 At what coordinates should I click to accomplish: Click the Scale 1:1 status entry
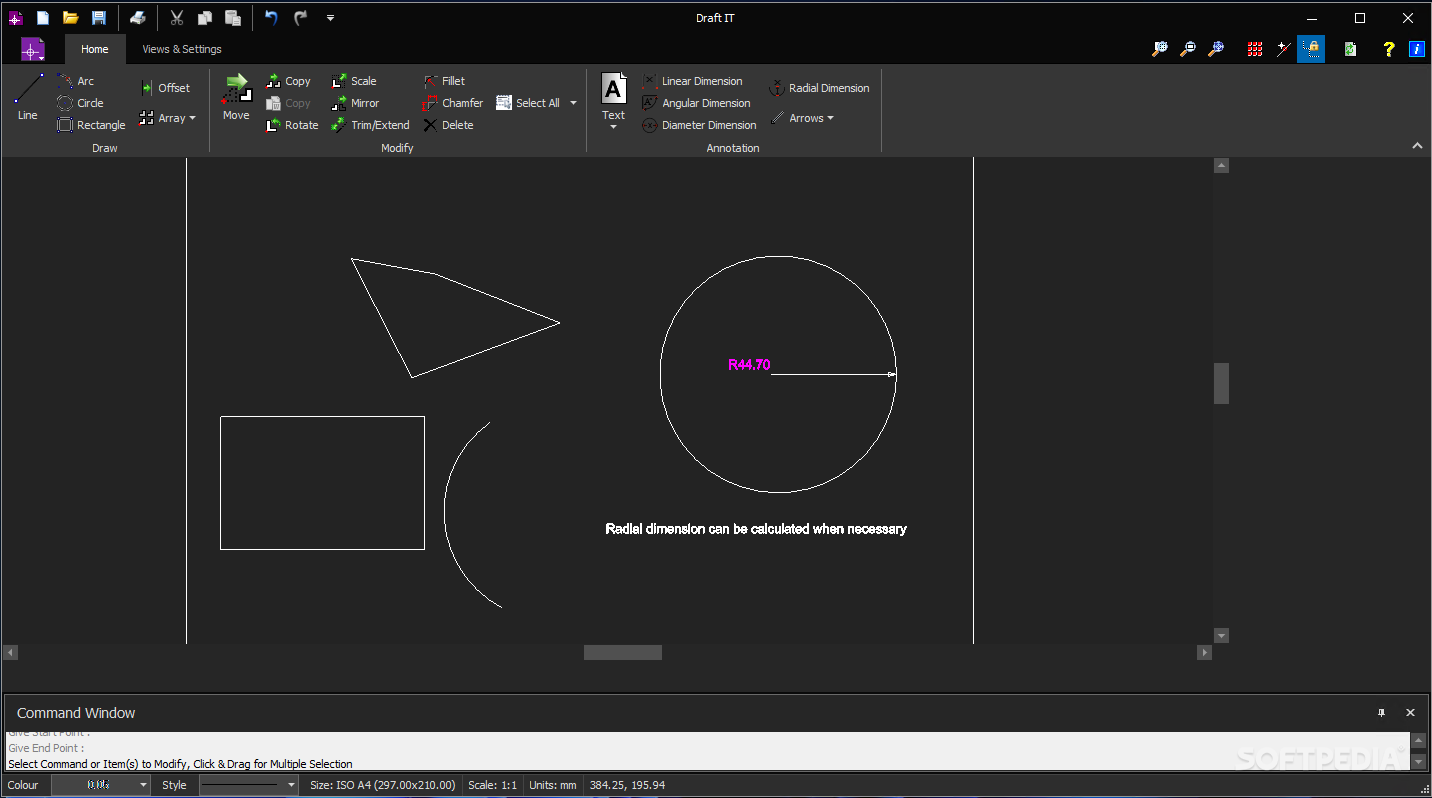pyautogui.click(x=492, y=785)
